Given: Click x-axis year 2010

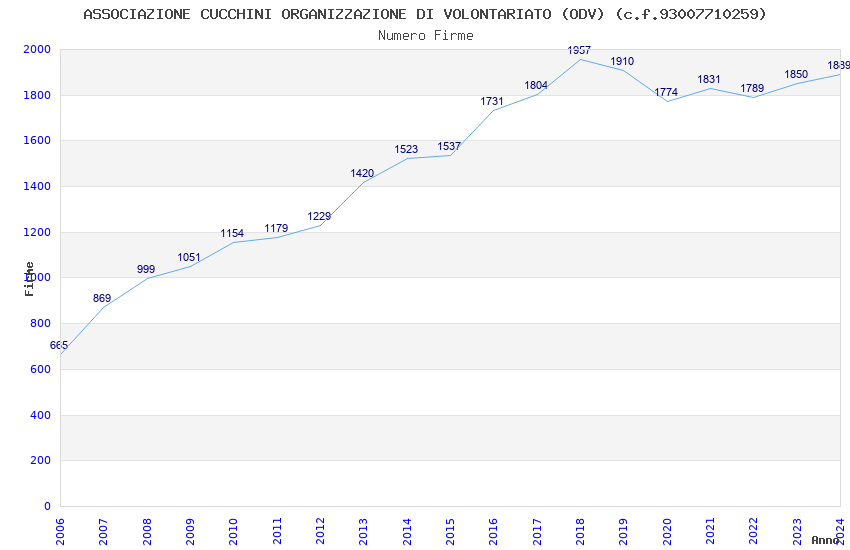Looking at the screenshot, I should (234, 532).
